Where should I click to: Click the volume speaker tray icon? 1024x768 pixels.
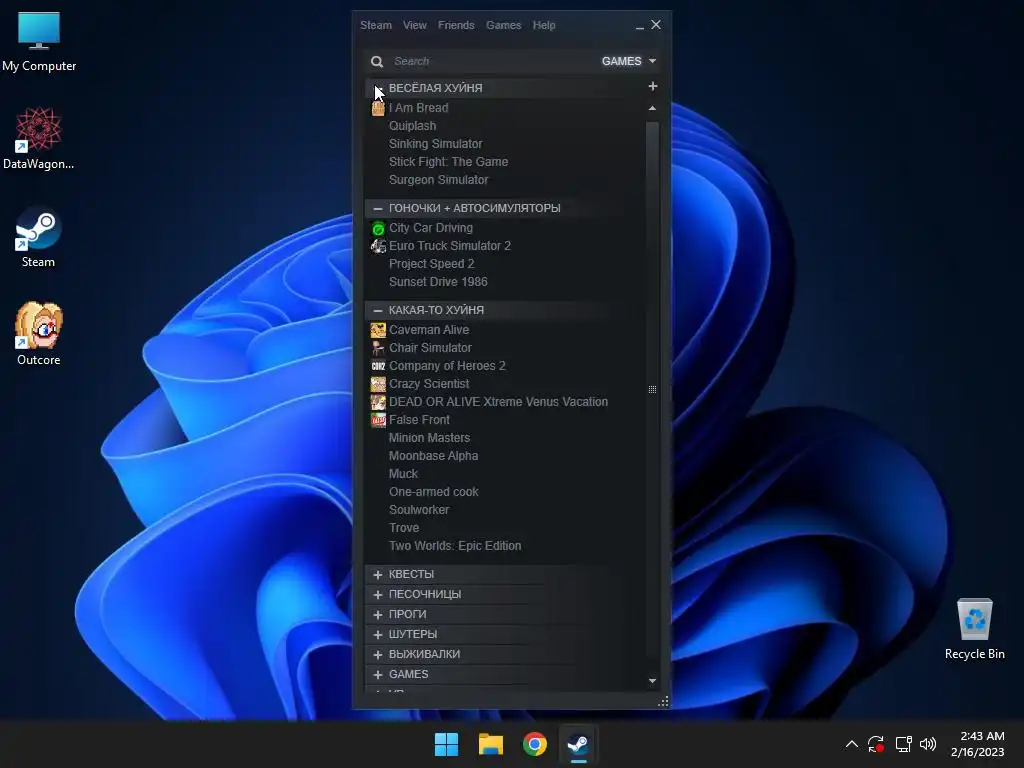[928, 744]
